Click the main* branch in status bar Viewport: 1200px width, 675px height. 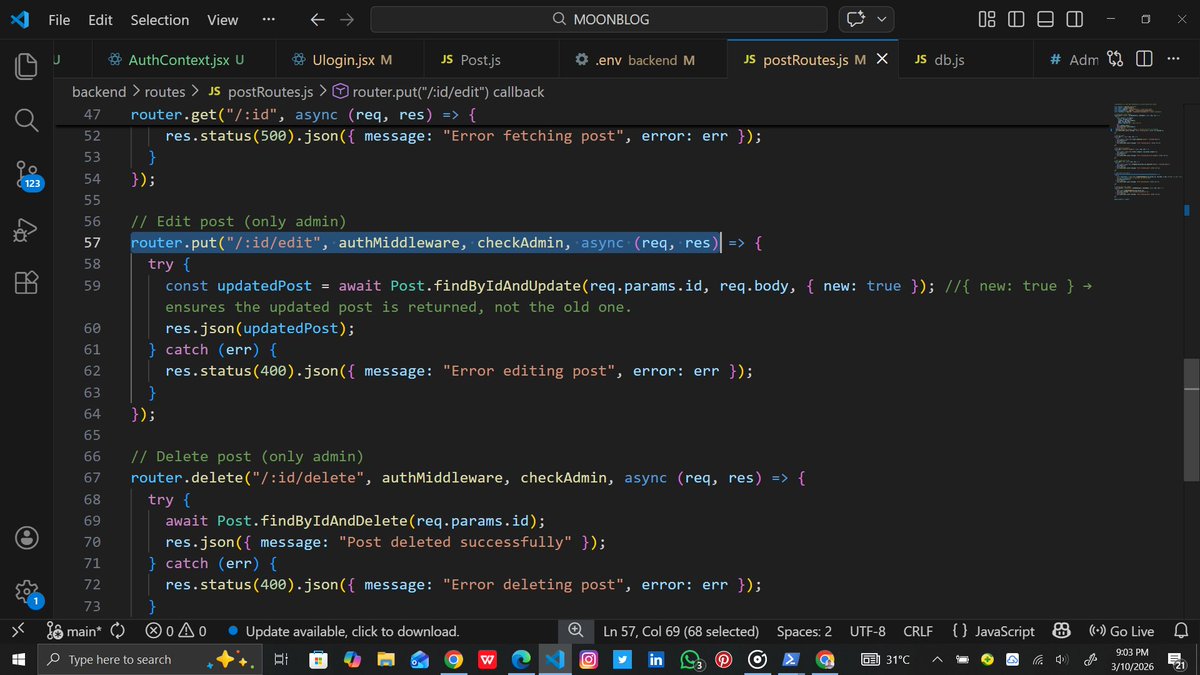click(x=74, y=631)
